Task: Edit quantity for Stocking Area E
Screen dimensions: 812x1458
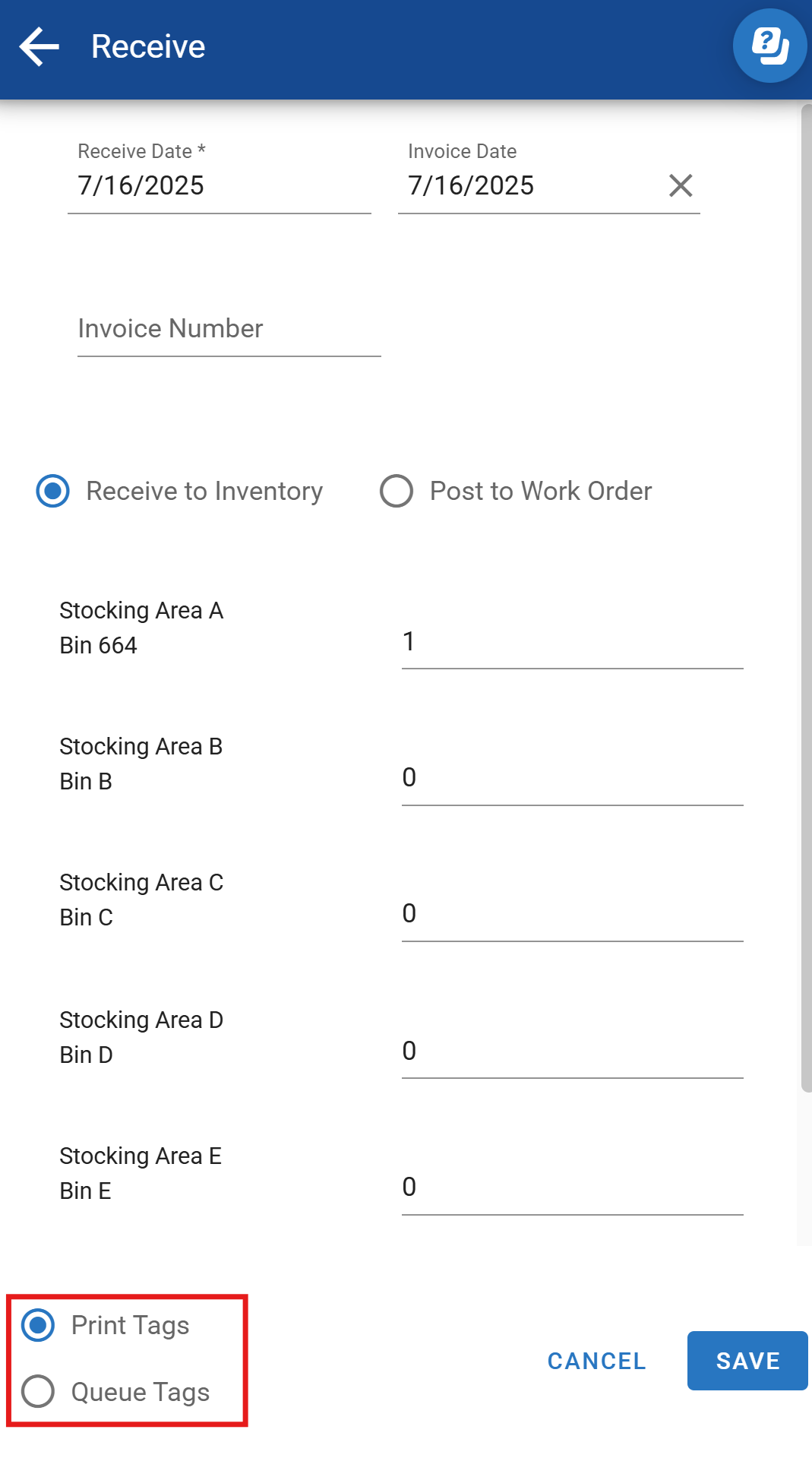Action: (x=571, y=1188)
